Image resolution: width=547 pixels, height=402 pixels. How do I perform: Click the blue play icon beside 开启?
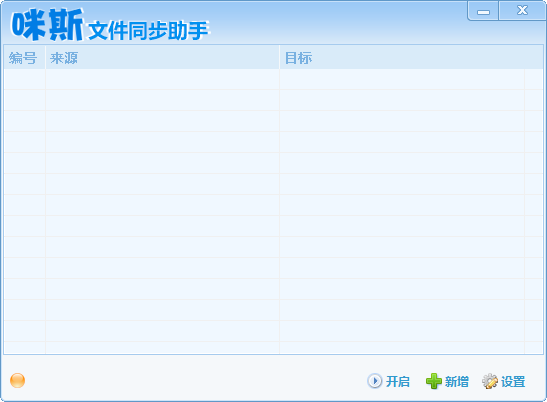point(375,381)
